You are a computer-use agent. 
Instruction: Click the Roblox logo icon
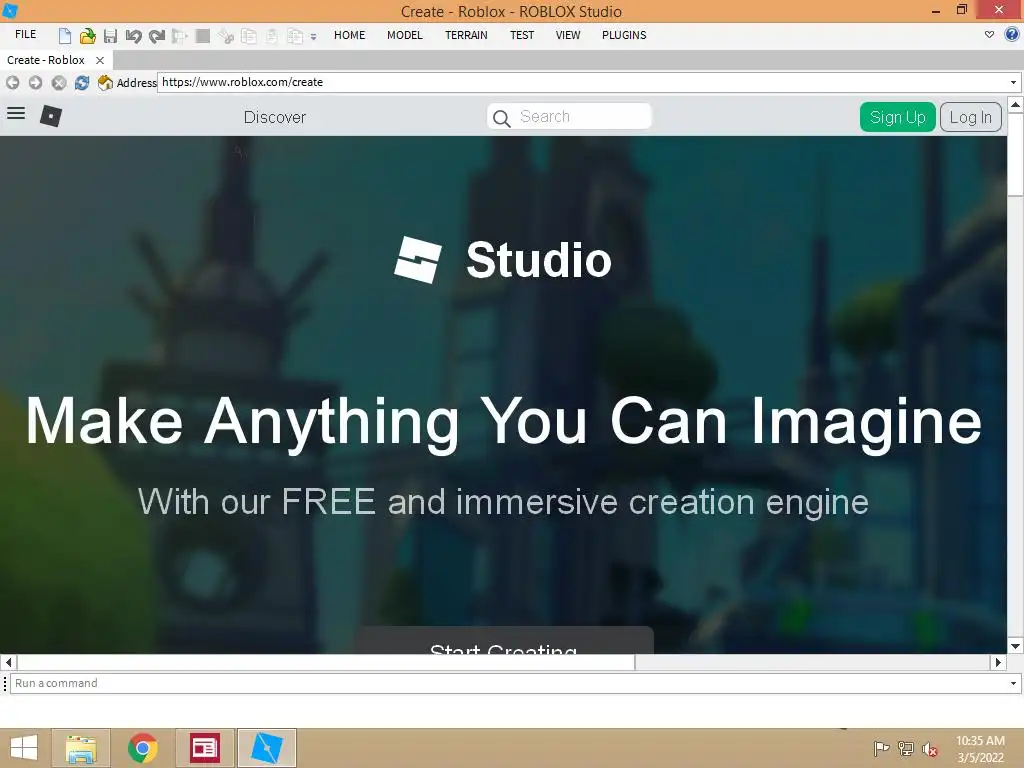click(51, 116)
